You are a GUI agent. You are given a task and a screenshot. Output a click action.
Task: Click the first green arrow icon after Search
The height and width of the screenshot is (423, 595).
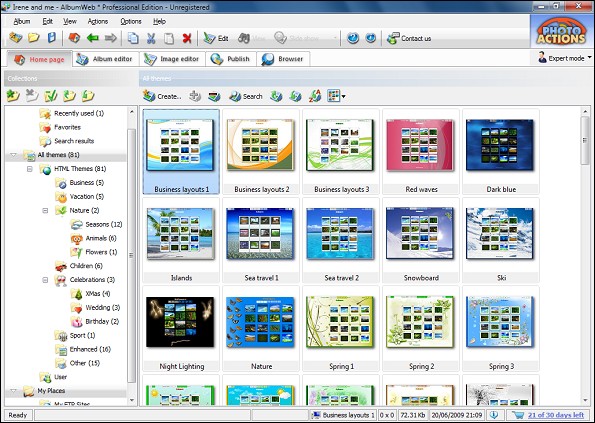coord(276,96)
